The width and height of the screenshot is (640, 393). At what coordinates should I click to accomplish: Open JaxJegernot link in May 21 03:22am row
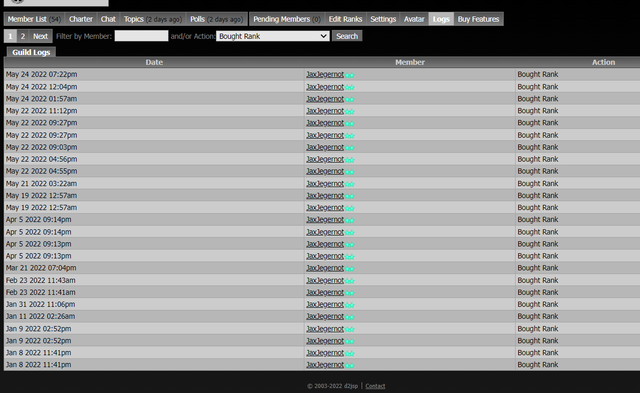325,184
